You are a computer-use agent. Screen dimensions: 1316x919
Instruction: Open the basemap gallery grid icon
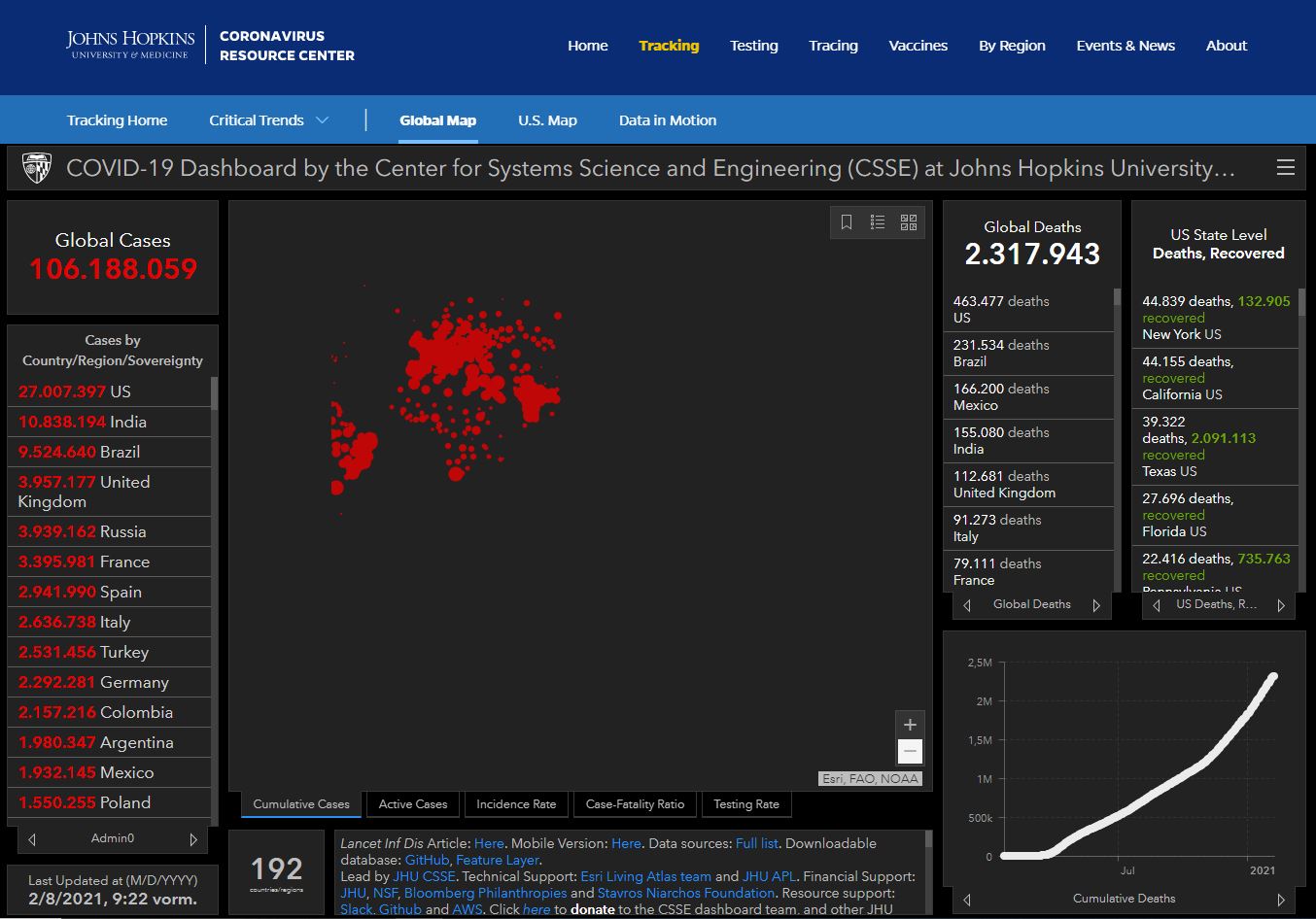click(909, 222)
